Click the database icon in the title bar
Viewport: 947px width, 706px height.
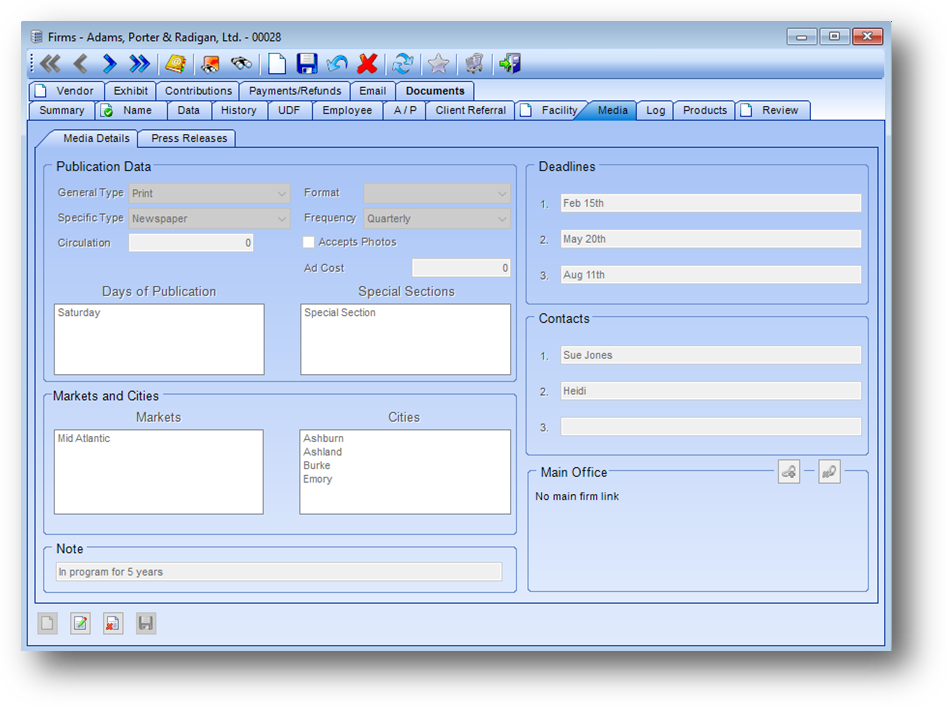pyautogui.click(x=37, y=37)
